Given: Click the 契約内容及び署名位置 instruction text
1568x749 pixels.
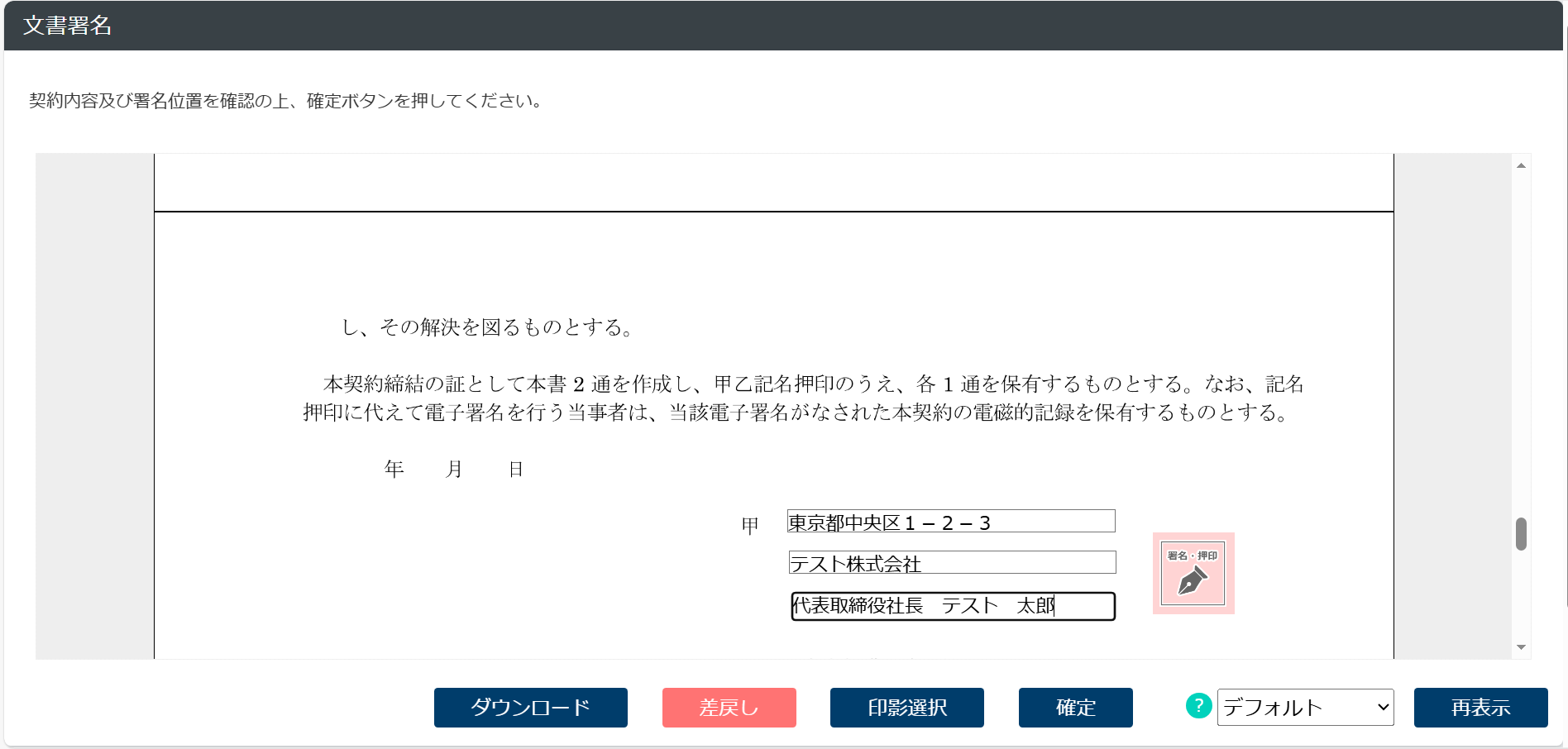Looking at the screenshot, I should (x=285, y=101).
